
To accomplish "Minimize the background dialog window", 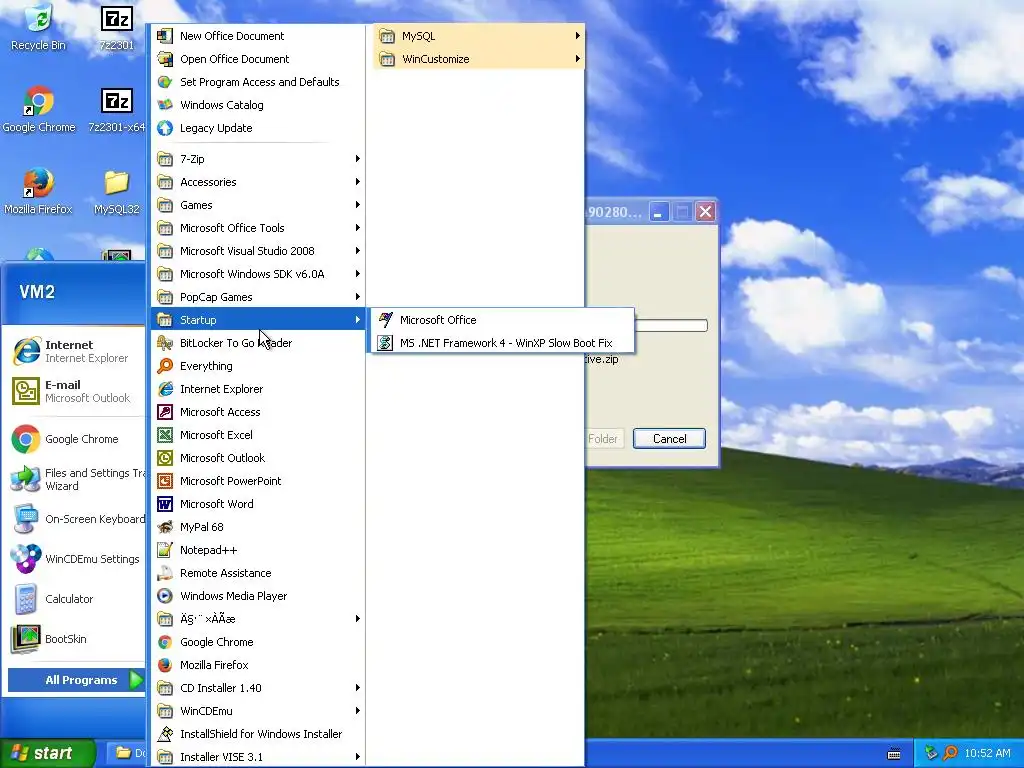I will click(x=659, y=212).
